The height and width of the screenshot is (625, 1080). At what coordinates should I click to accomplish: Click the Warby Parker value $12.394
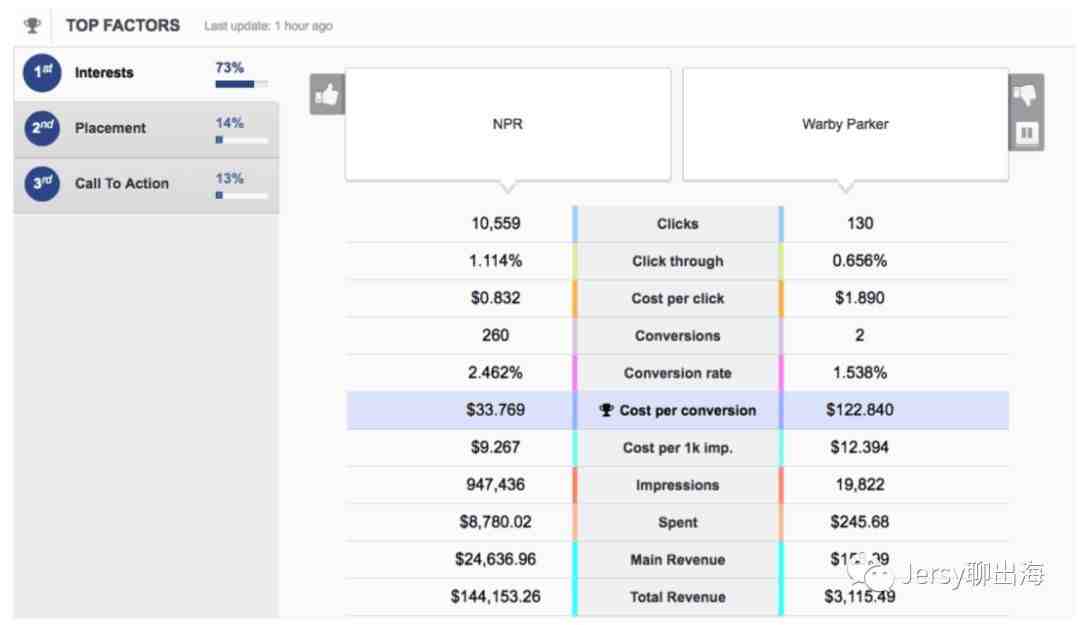[x=860, y=447]
